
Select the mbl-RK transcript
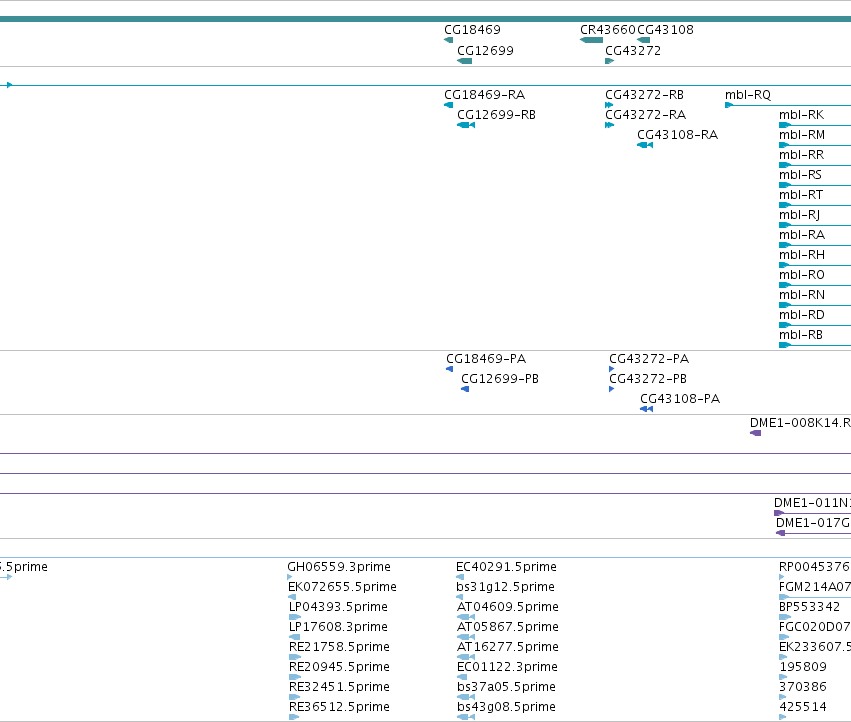[x=815, y=125]
